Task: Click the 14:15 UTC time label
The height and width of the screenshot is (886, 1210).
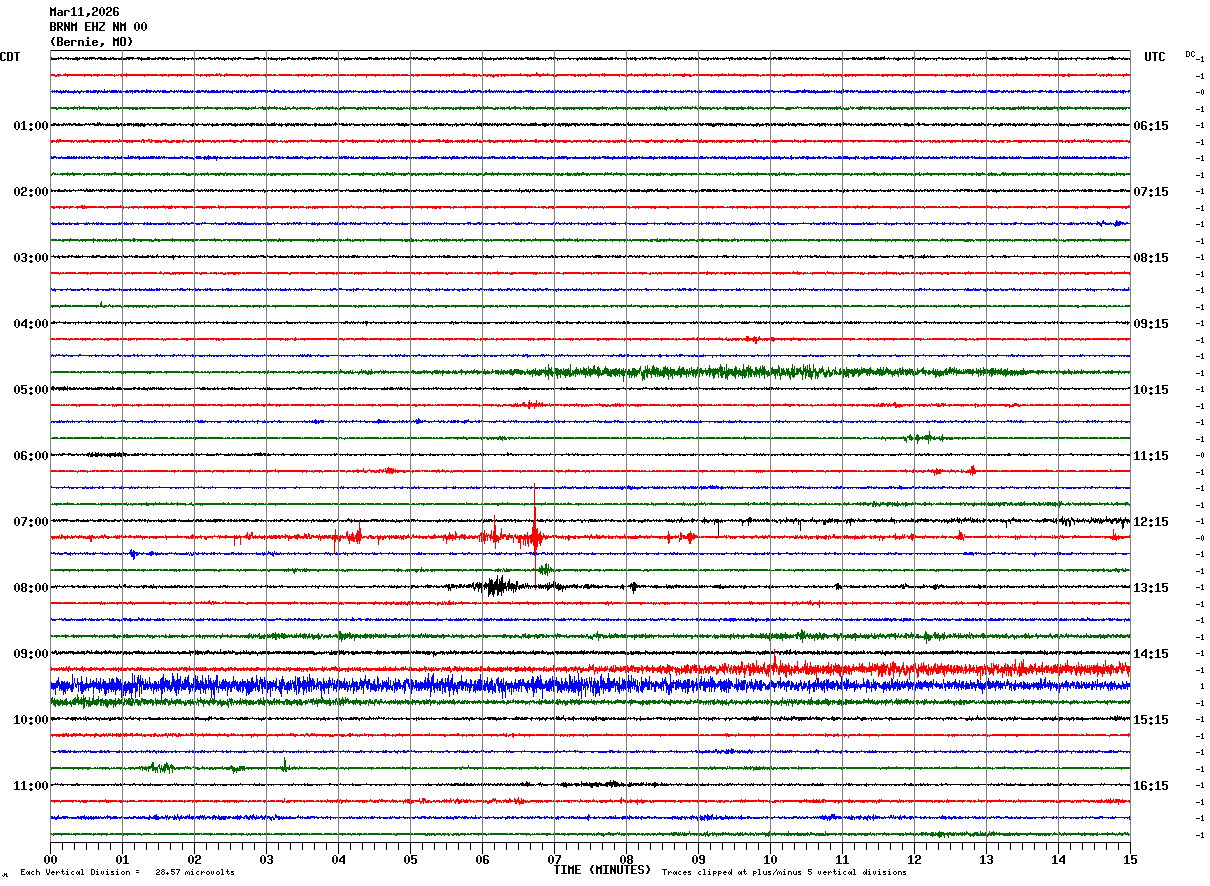Action: pyautogui.click(x=1151, y=654)
